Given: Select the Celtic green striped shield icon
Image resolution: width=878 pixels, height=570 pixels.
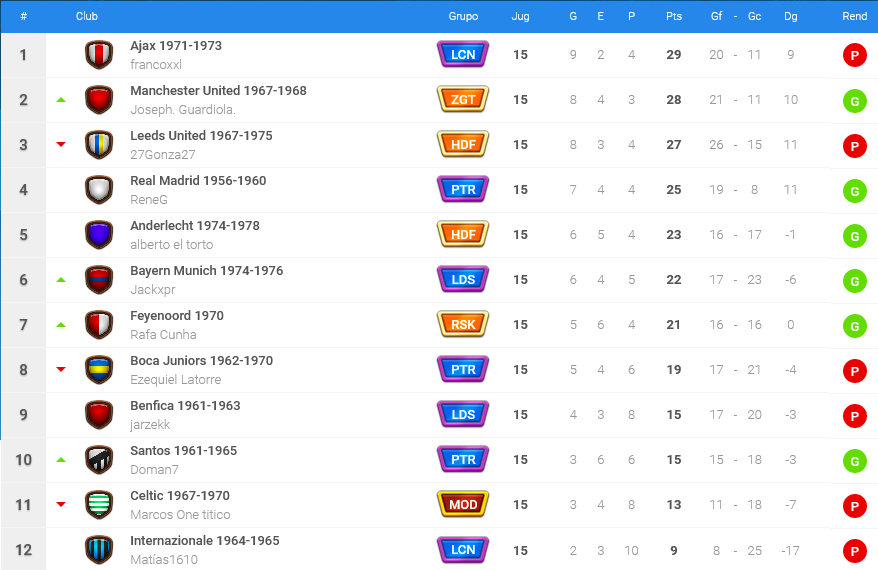Looking at the screenshot, I should pyautogui.click(x=99, y=505).
